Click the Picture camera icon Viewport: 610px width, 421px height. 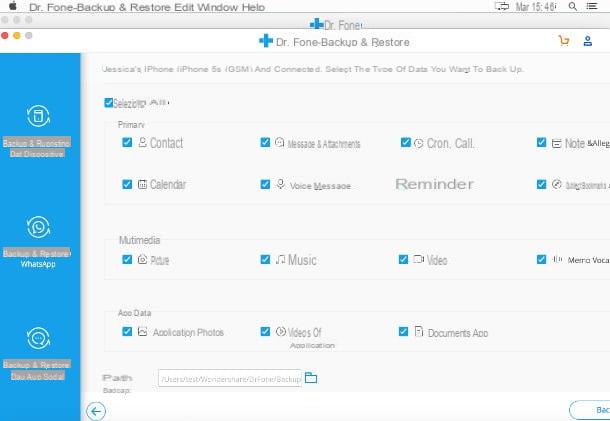coord(142,259)
